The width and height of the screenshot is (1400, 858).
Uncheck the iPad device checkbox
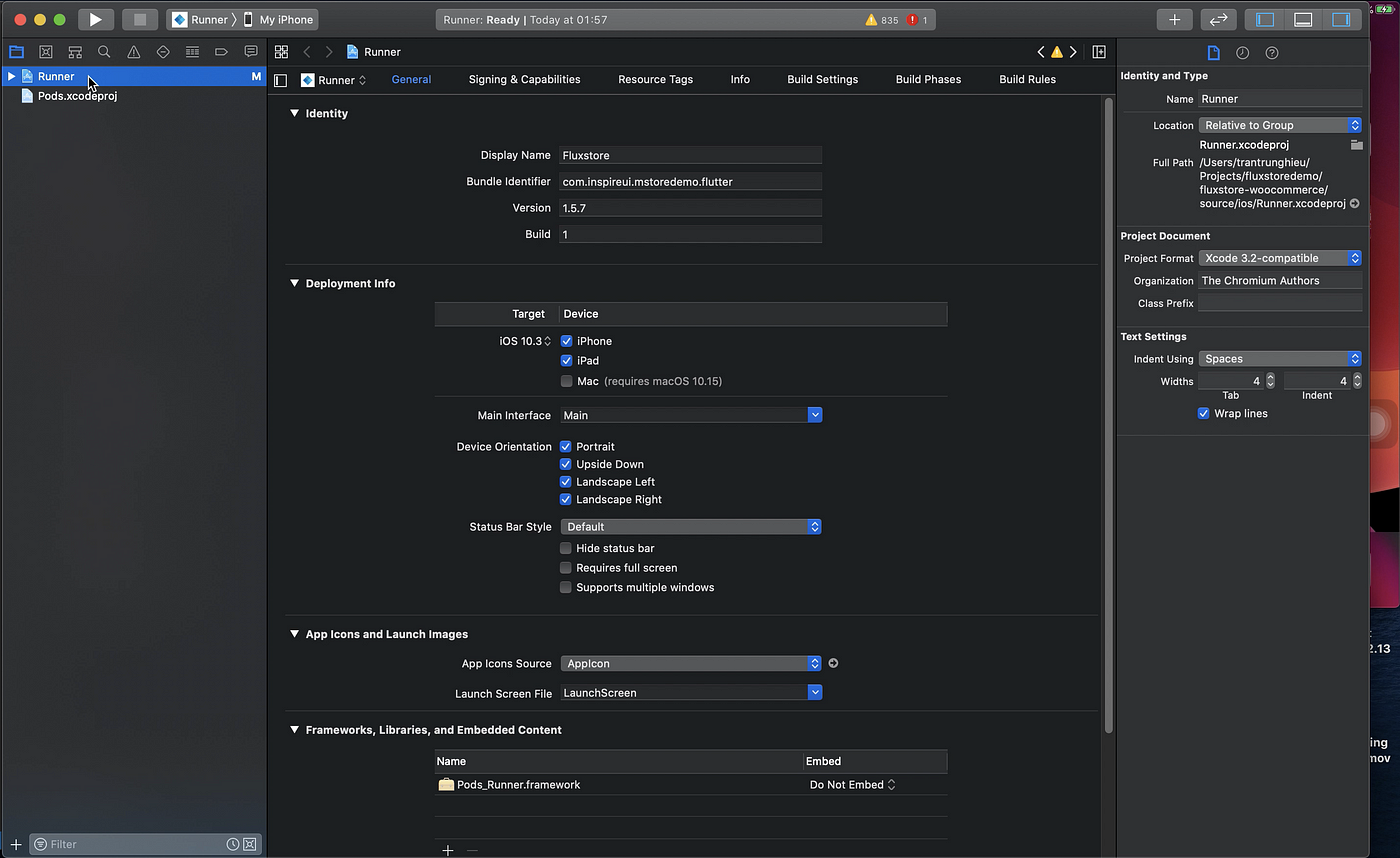[x=566, y=361]
